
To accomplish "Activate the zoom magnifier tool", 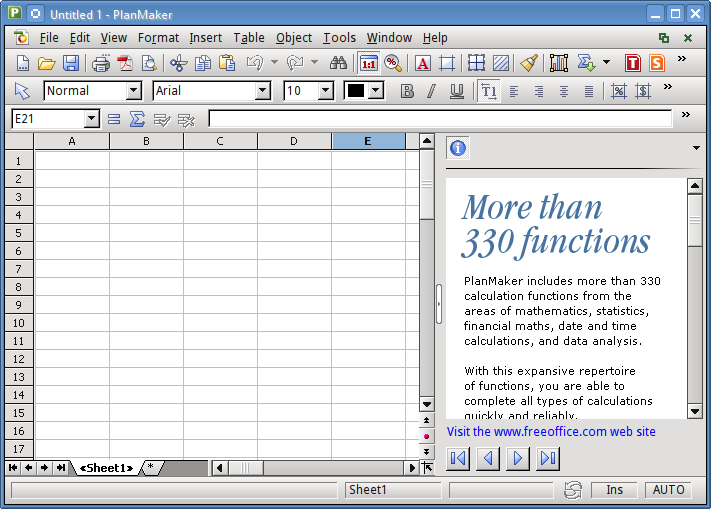I will 393,63.
